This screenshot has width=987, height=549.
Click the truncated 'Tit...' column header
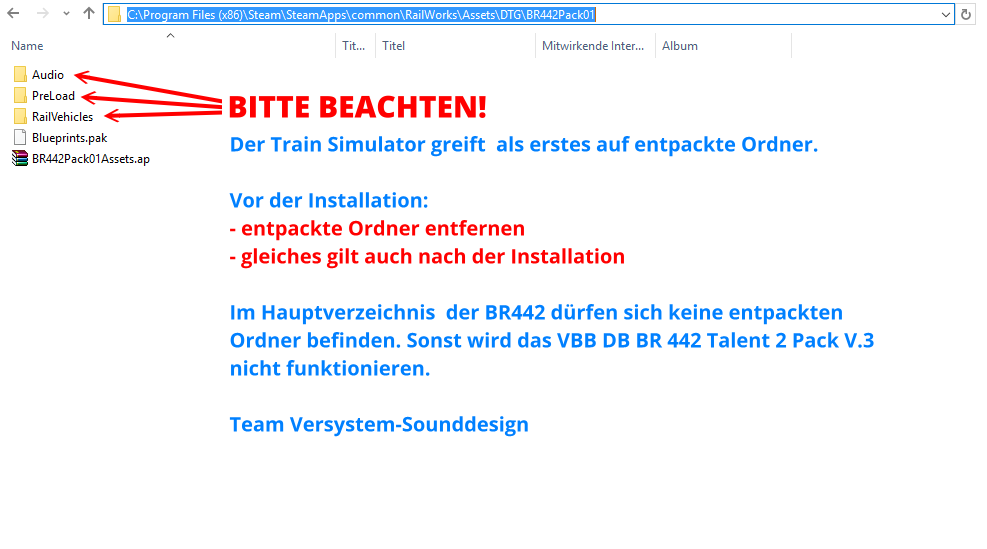pyautogui.click(x=354, y=46)
